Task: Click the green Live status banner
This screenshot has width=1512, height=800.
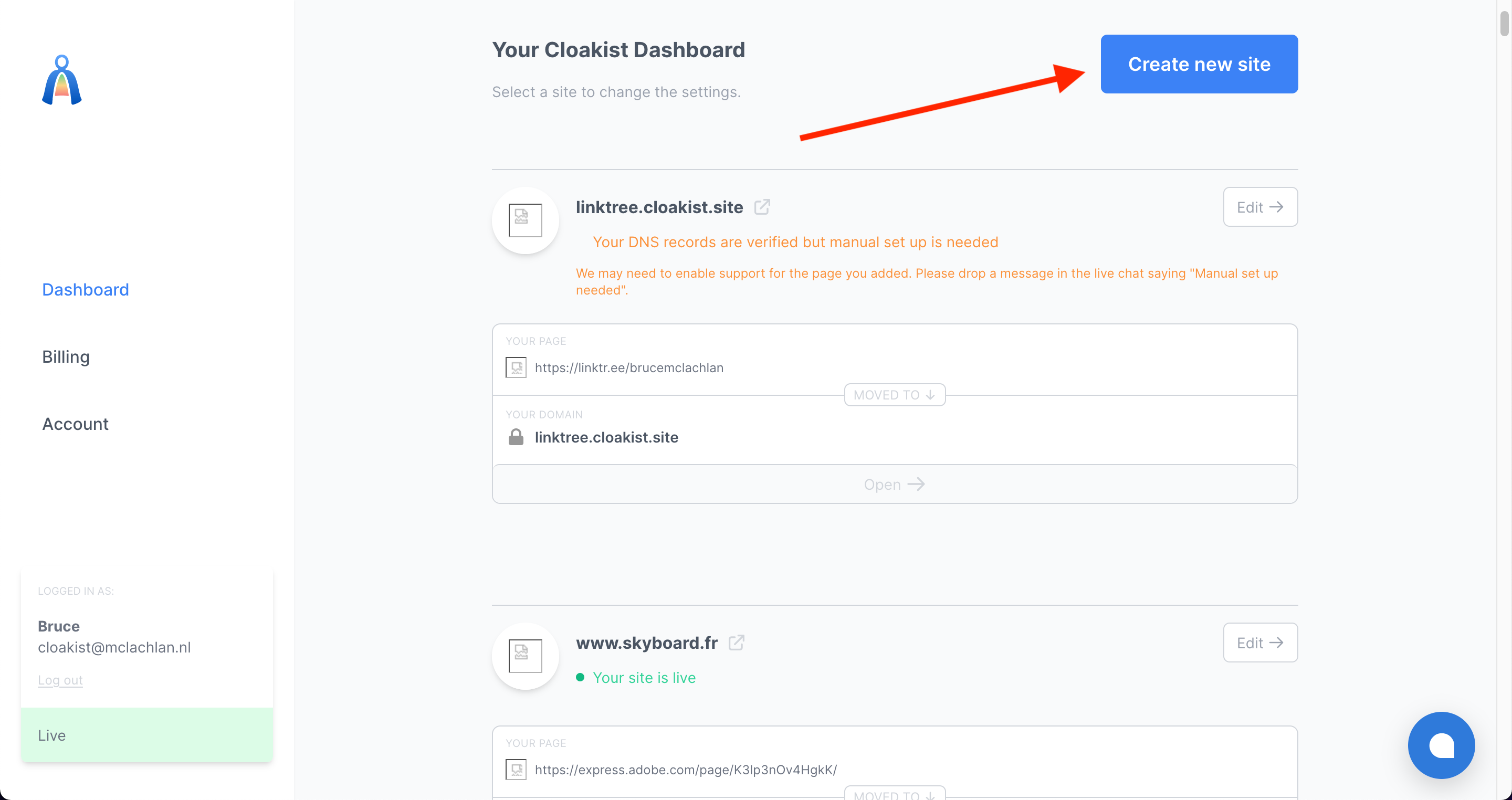Action: 147,735
